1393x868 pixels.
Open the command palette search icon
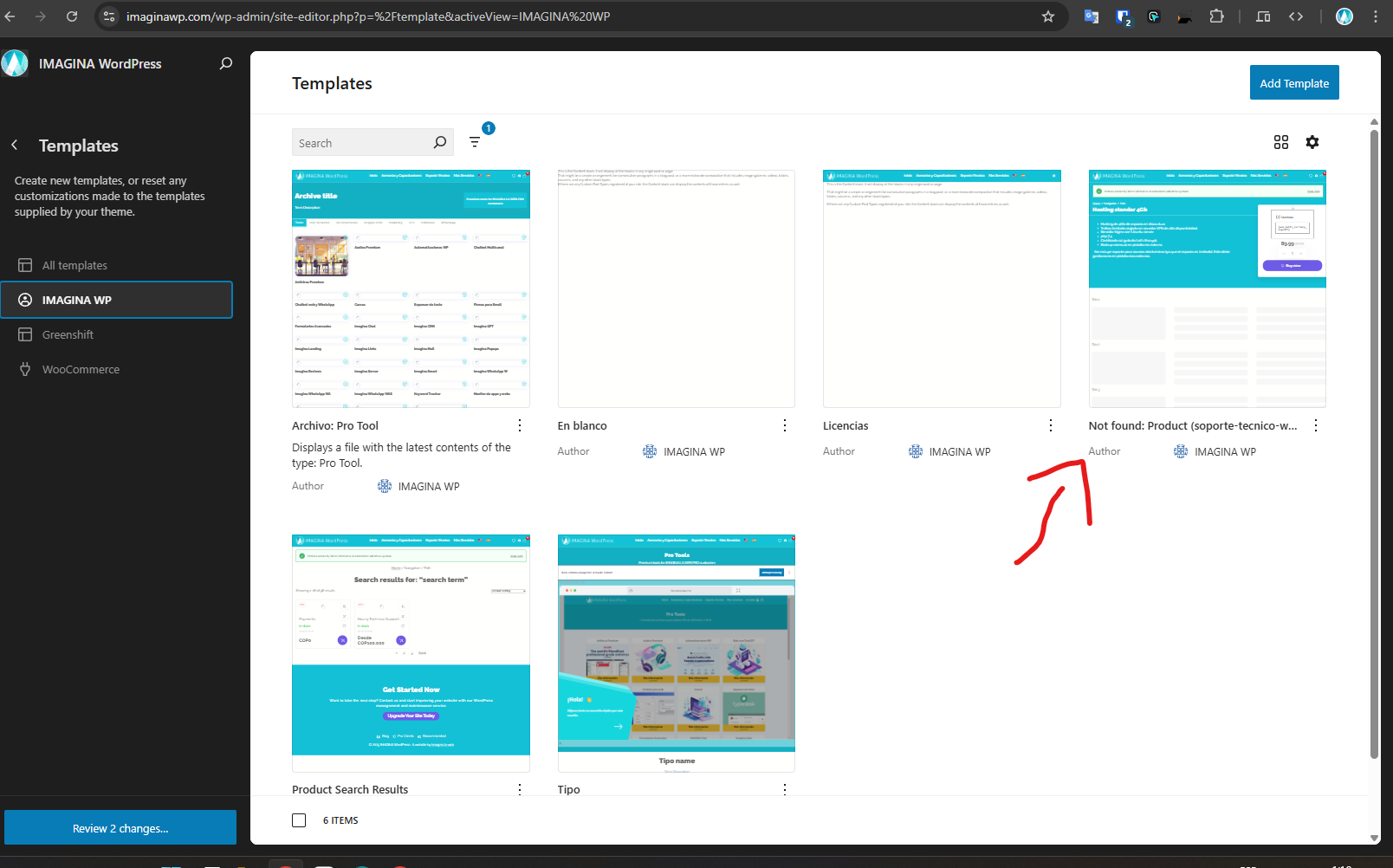[x=226, y=63]
